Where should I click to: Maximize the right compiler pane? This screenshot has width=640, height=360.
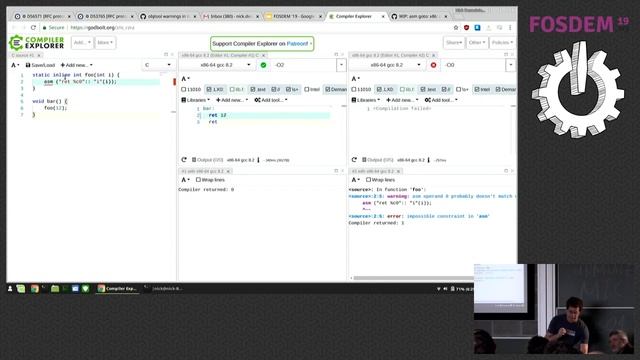(506, 54)
